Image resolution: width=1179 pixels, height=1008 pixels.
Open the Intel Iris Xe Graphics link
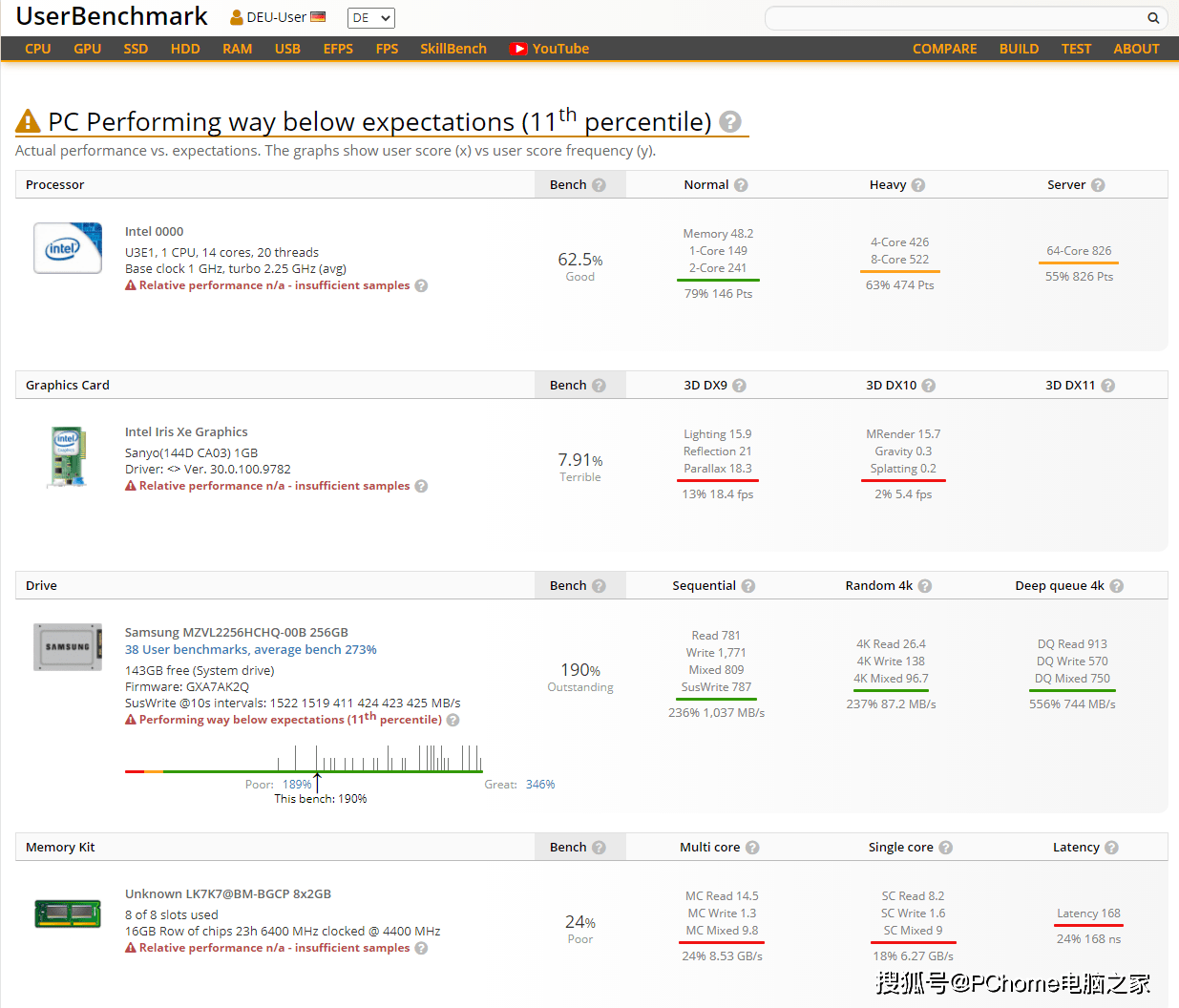[186, 431]
